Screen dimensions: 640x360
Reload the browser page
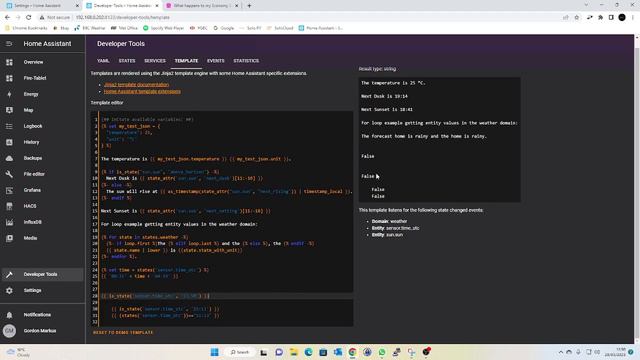[x=29, y=18]
